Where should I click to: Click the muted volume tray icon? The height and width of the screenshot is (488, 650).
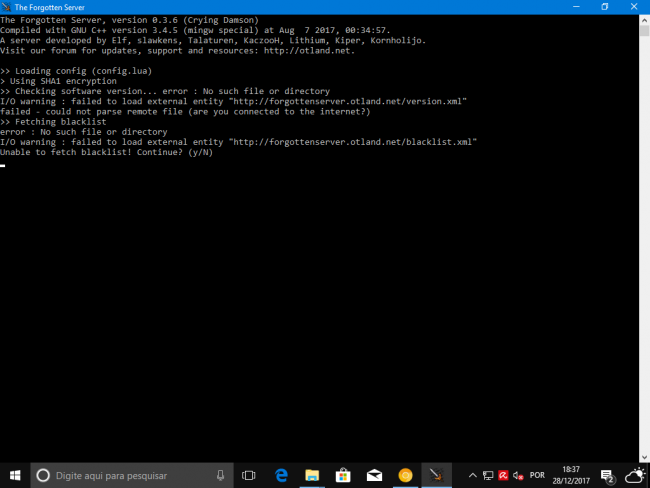pos(518,476)
